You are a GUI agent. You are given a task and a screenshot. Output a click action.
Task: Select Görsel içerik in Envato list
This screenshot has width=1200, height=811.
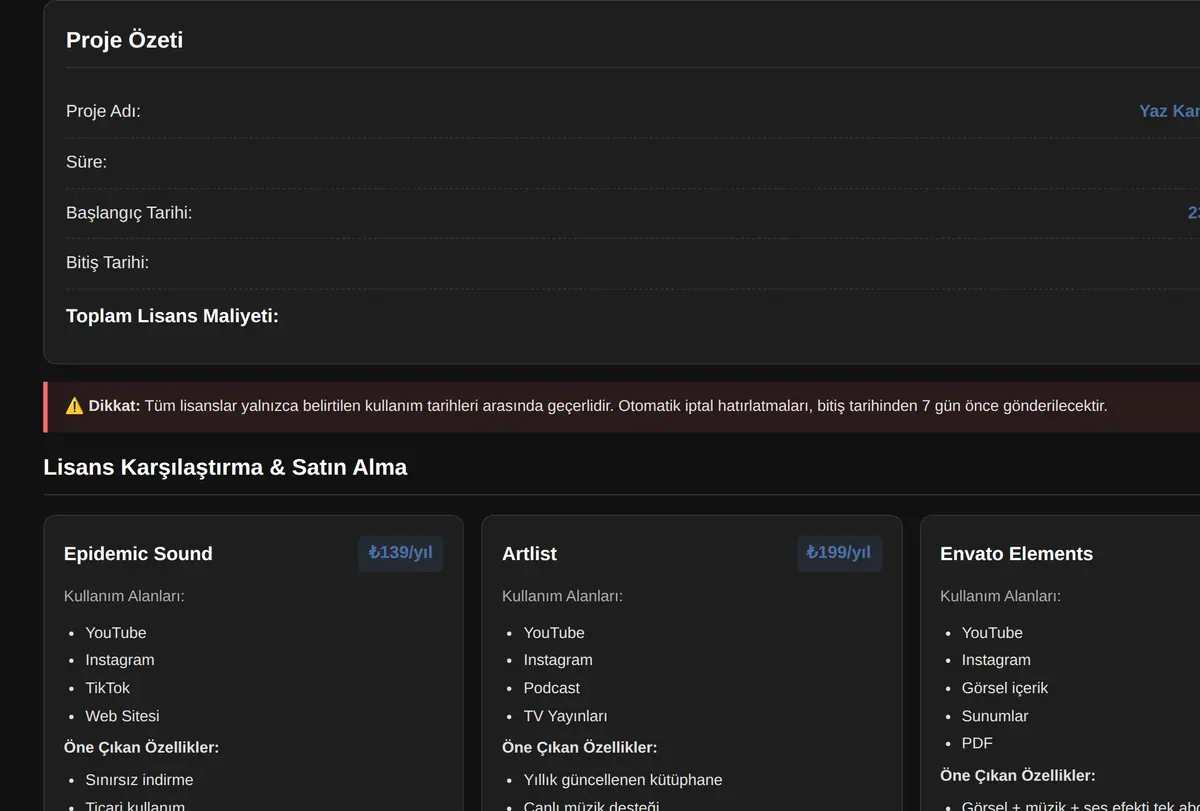point(1004,688)
